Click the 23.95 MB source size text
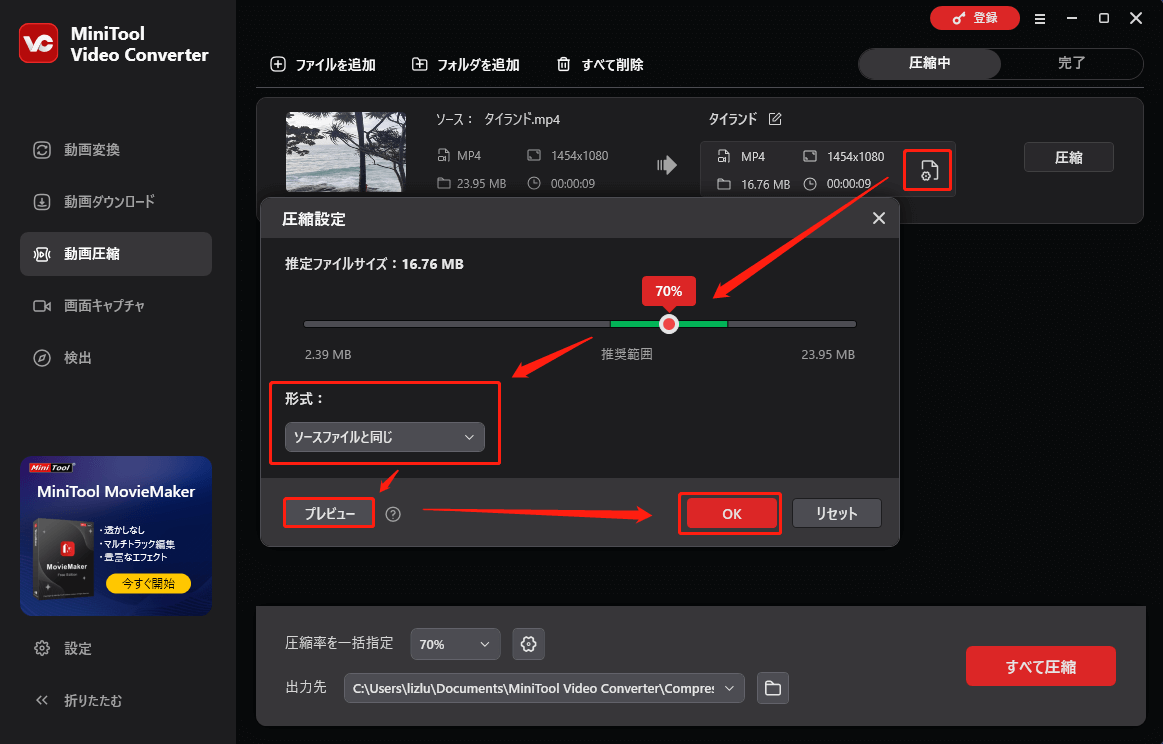 click(481, 184)
